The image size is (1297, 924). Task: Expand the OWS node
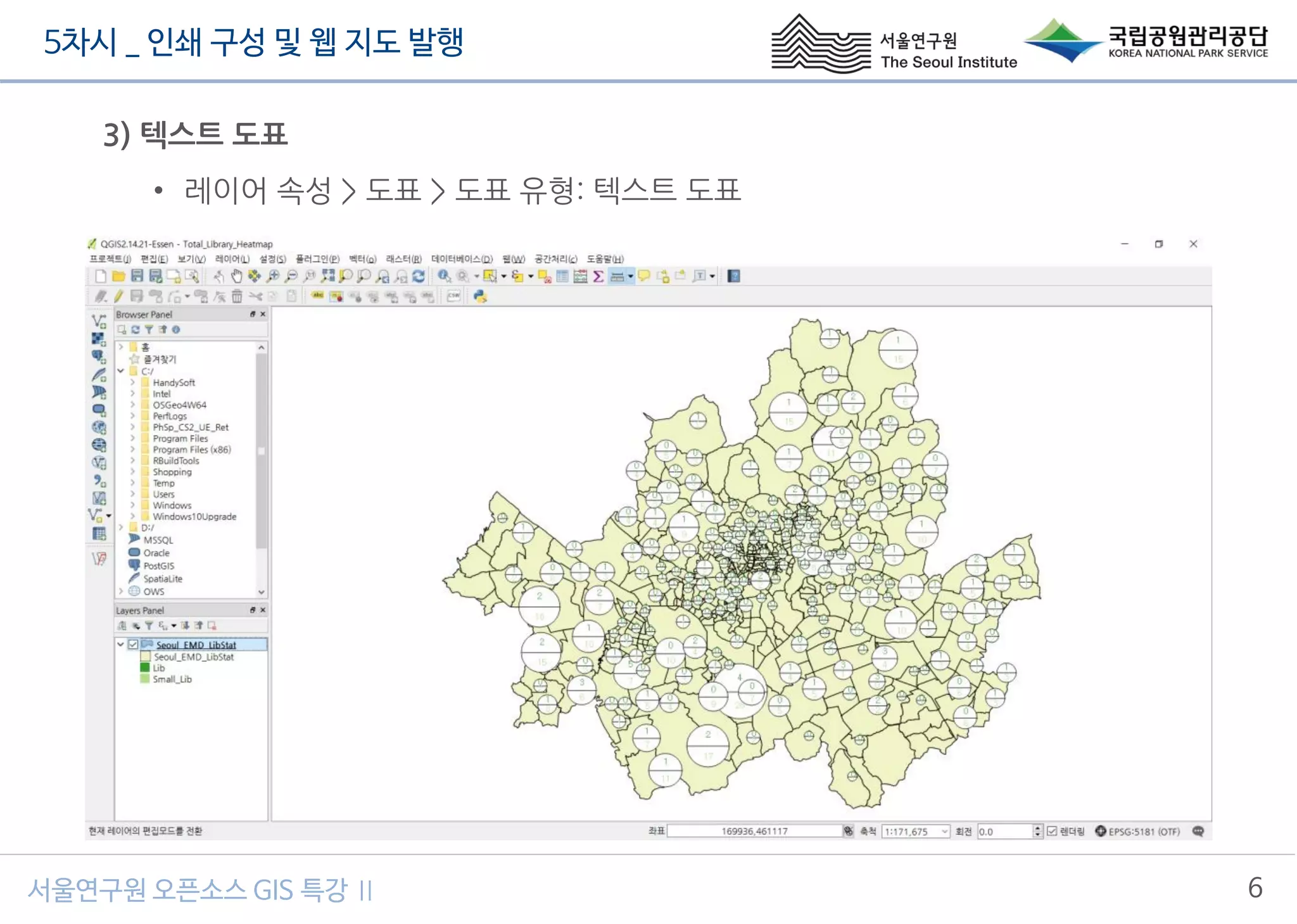click(121, 591)
